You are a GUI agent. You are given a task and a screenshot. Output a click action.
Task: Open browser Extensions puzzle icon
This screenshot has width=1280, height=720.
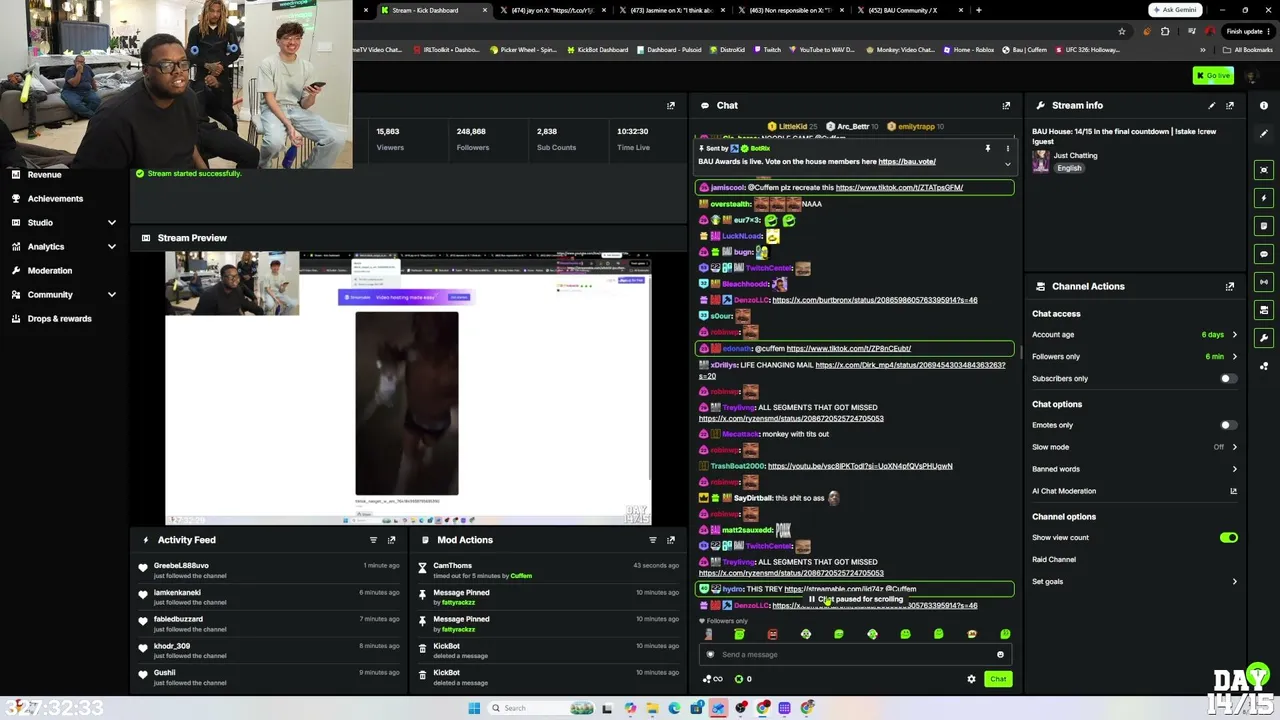tap(1165, 31)
